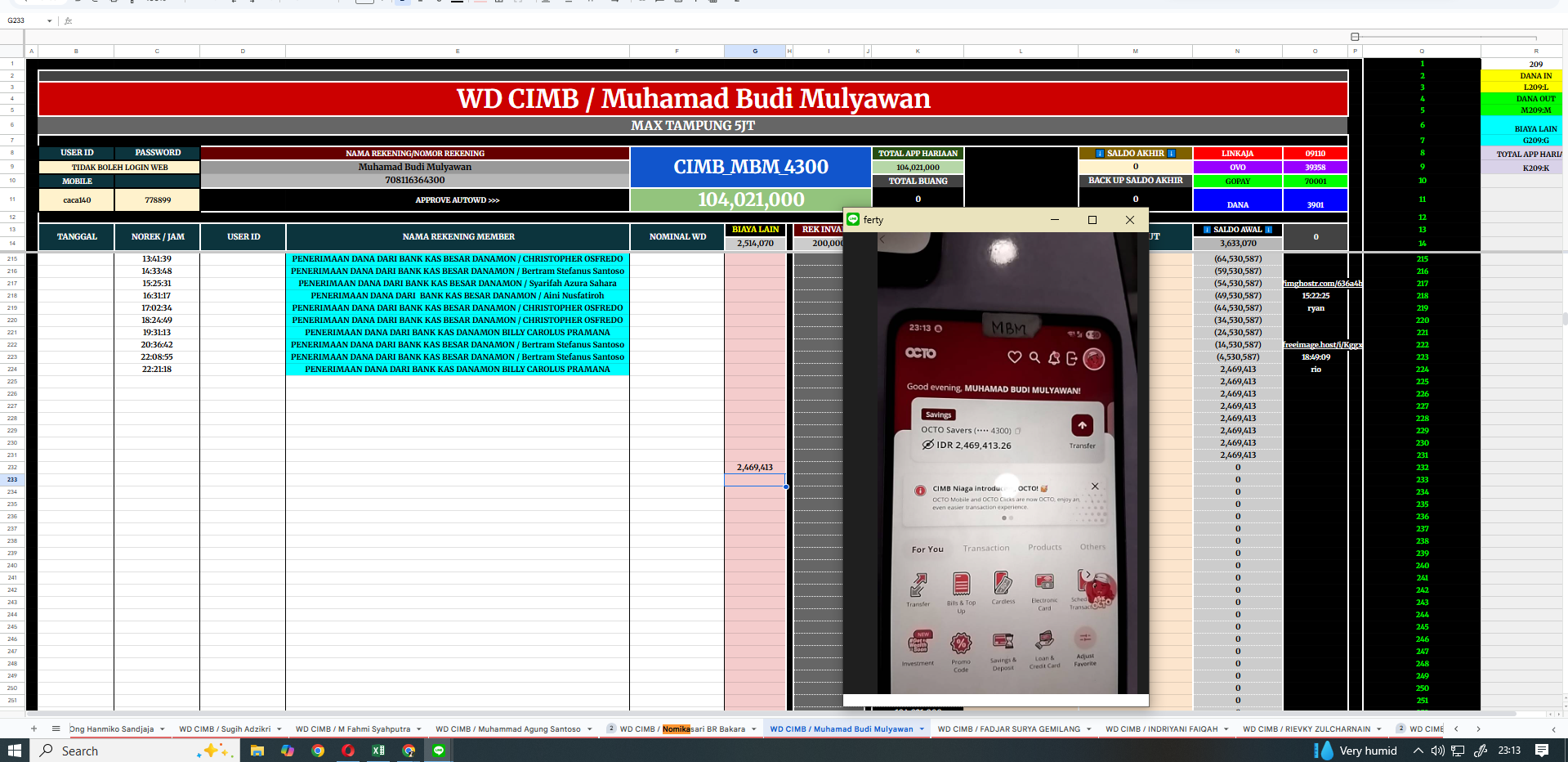Open File Explorer from the taskbar
The width and height of the screenshot is (1568, 762).
point(257,751)
